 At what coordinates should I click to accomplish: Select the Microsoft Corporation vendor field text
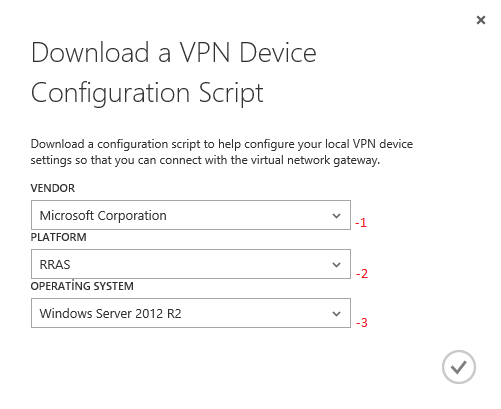click(103, 216)
